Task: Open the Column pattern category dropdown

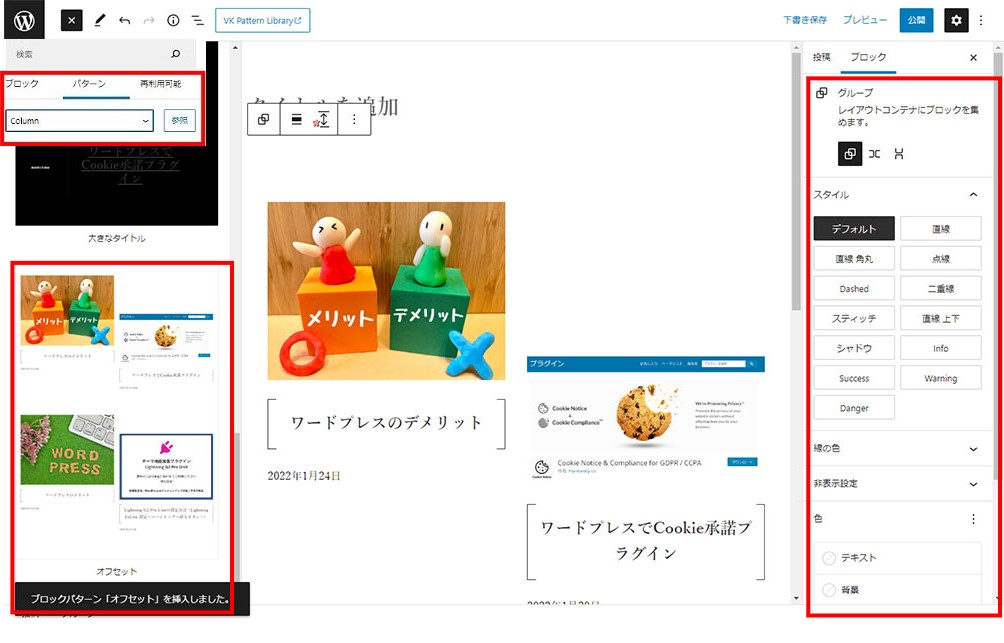Action: (x=79, y=120)
